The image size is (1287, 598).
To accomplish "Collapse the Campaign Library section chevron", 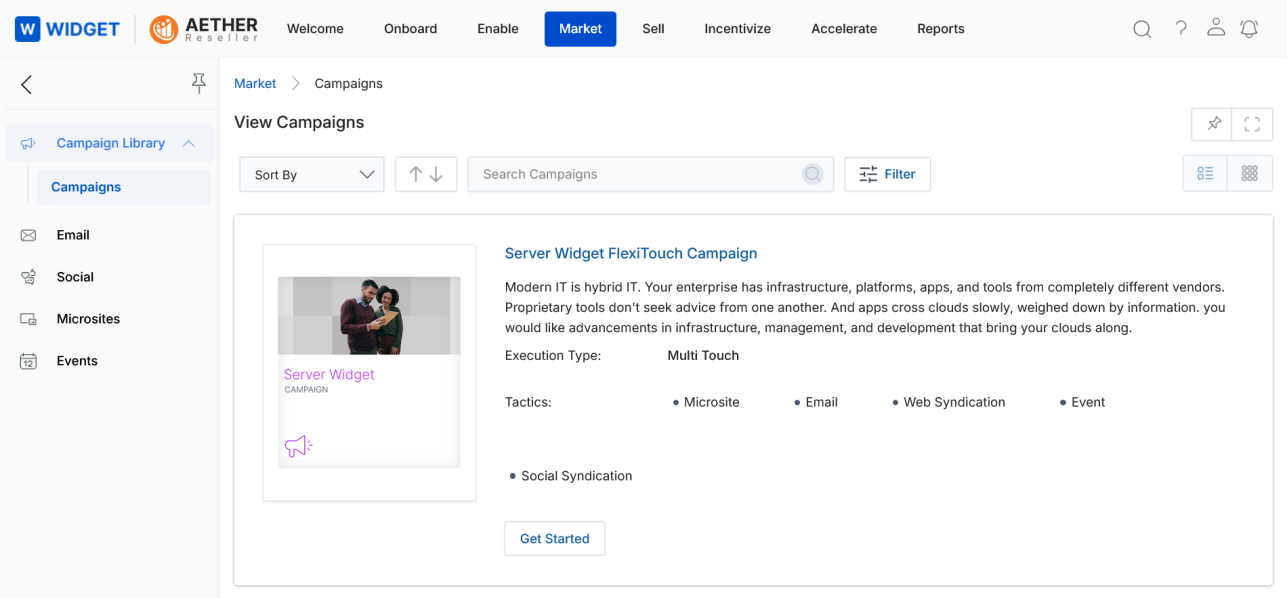I will click(x=189, y=143).
